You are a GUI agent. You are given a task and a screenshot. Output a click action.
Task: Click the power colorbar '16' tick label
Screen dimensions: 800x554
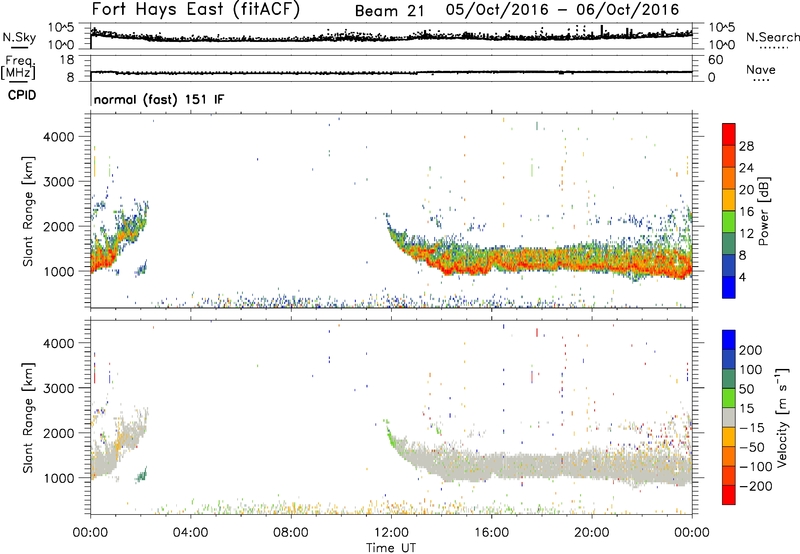pyautogui.click(x=746, y=212)
